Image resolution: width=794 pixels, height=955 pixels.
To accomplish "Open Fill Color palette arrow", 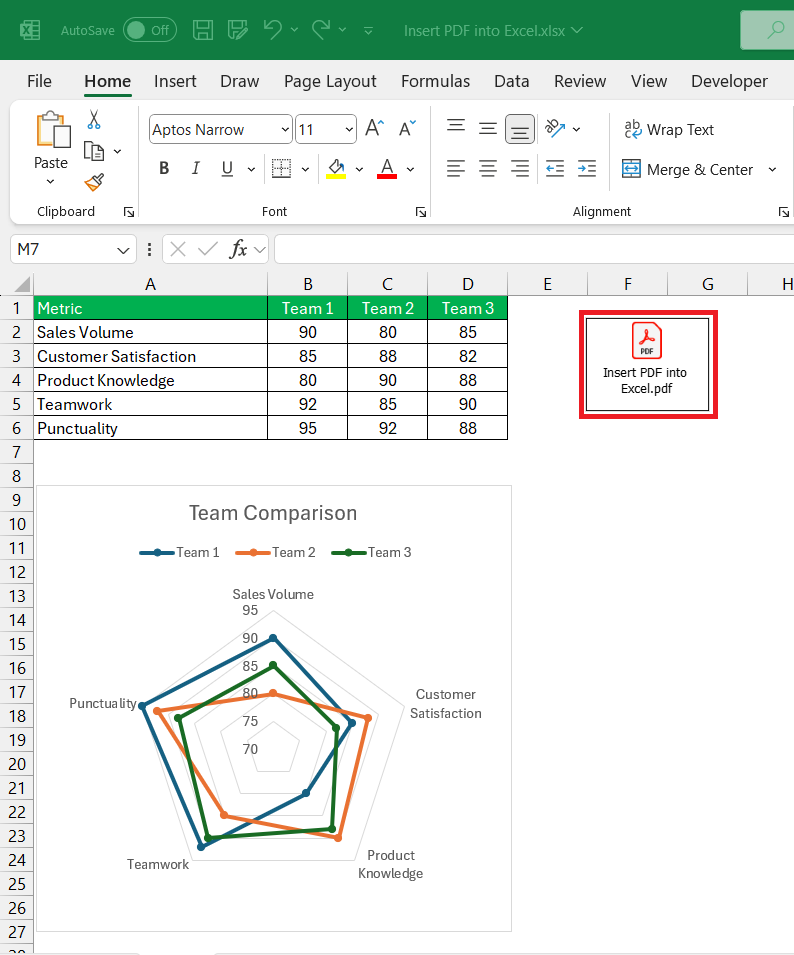I will coord(359,169).
